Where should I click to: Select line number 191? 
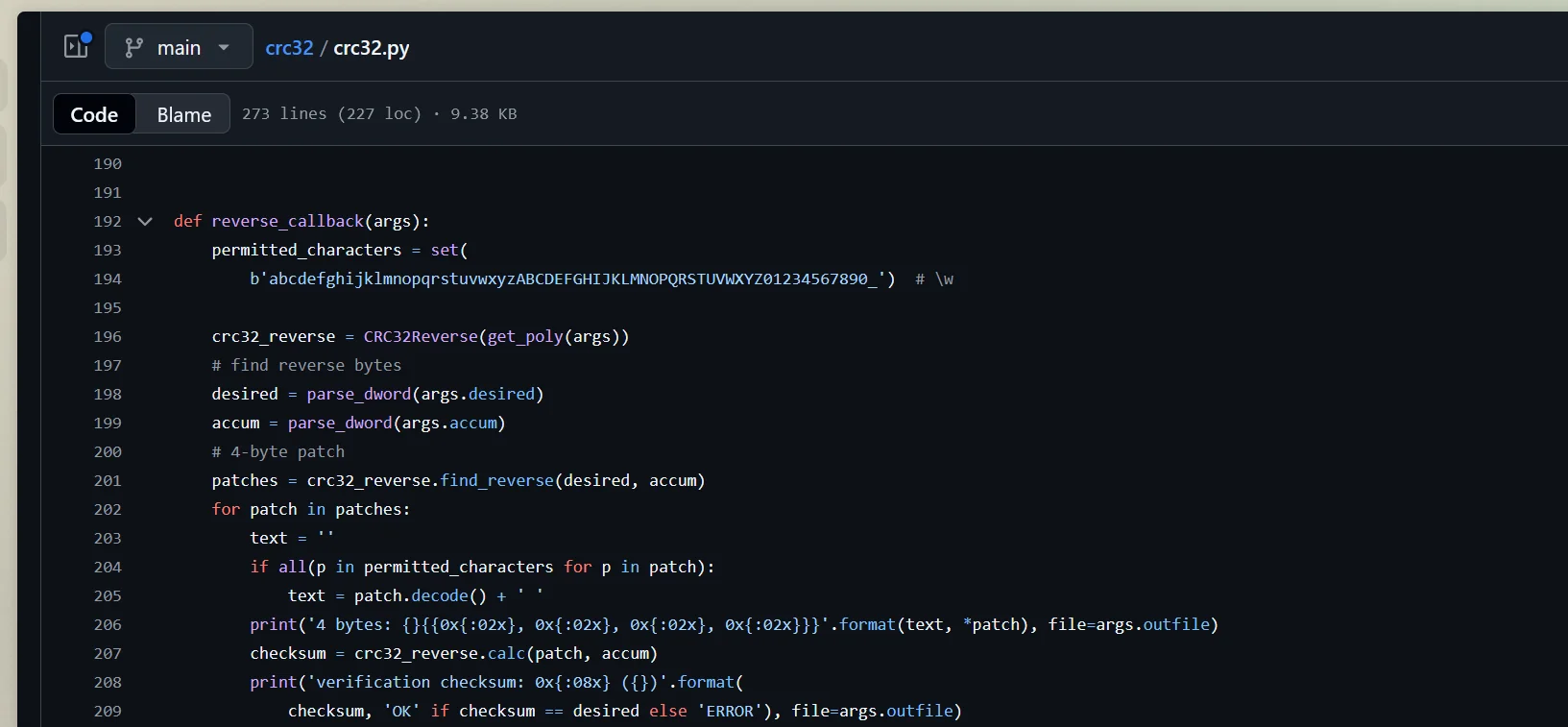tap(108, 193)
